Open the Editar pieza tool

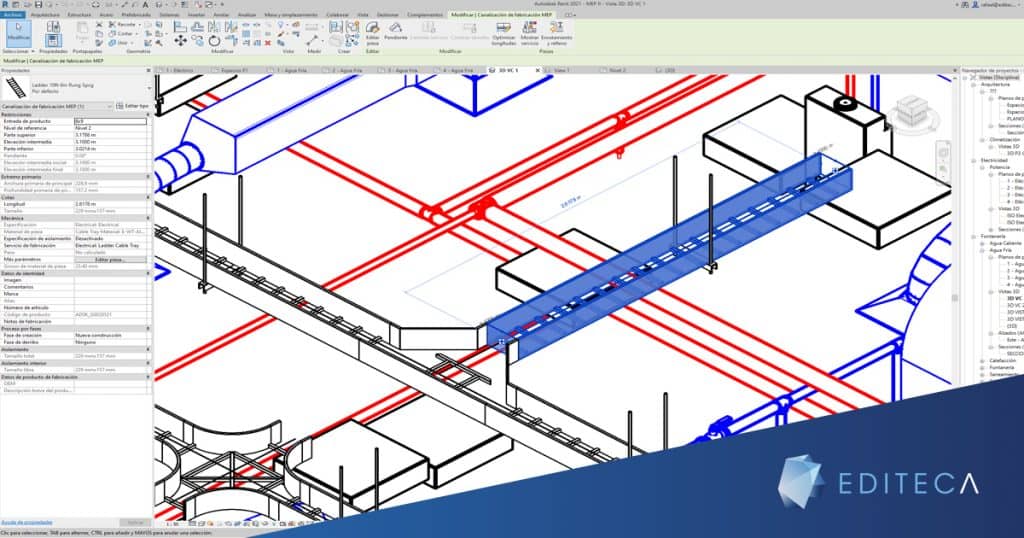pos(372,33)
